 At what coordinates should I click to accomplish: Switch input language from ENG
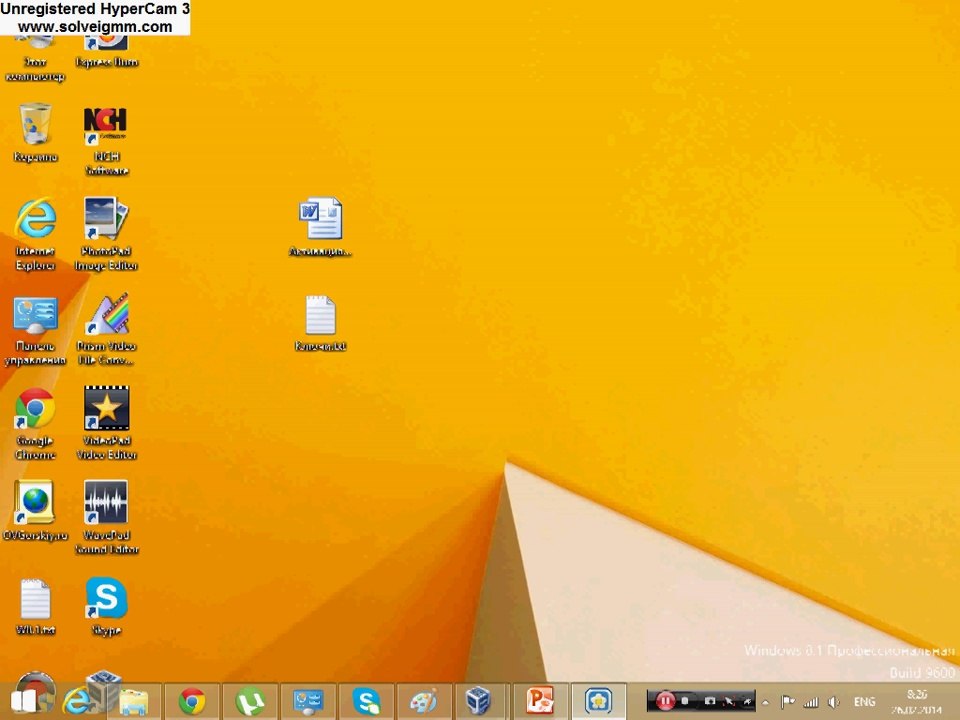click(864, 702)
